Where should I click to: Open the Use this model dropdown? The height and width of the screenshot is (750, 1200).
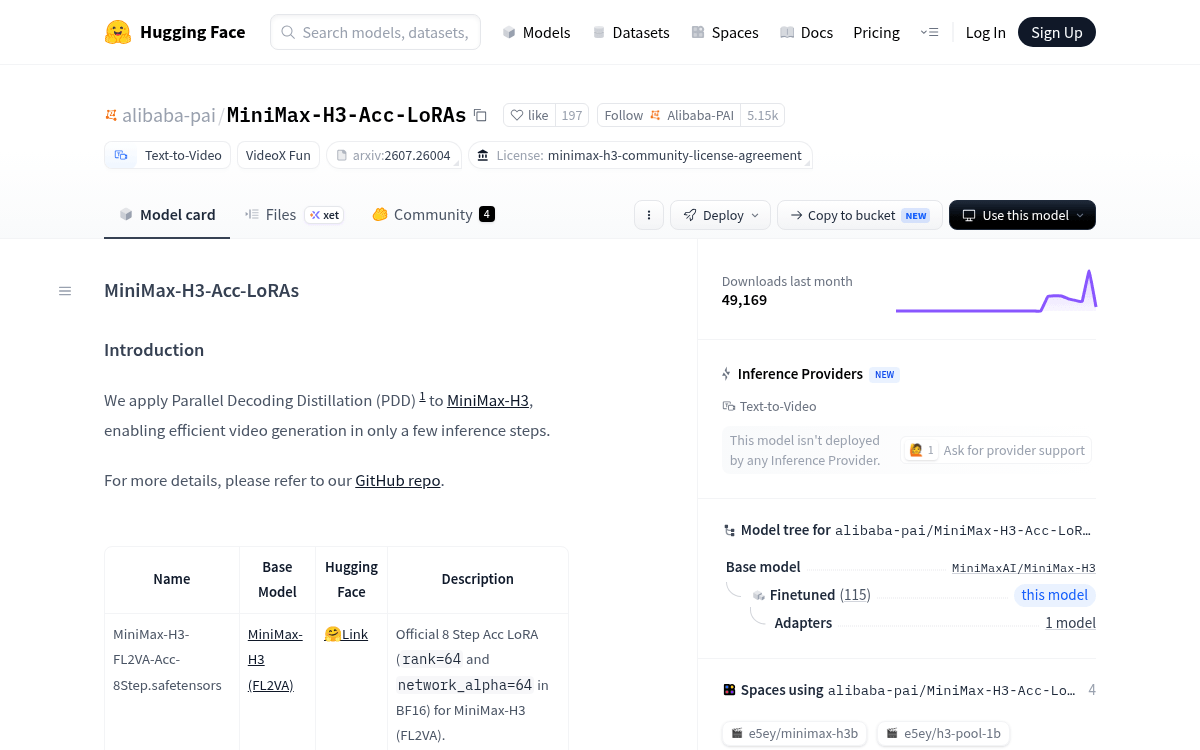pyautogui.click(x=1022, y=215)
